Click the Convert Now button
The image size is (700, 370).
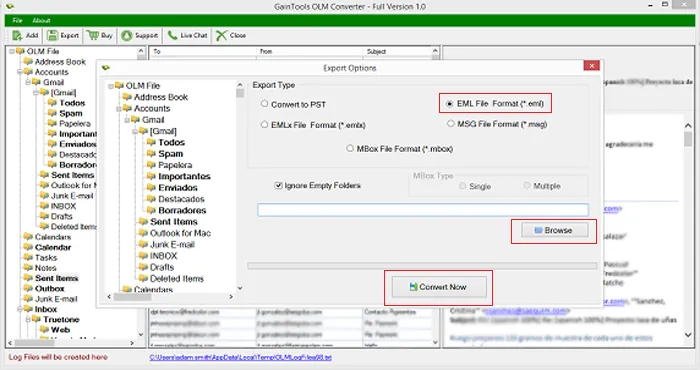coord(439,287)
